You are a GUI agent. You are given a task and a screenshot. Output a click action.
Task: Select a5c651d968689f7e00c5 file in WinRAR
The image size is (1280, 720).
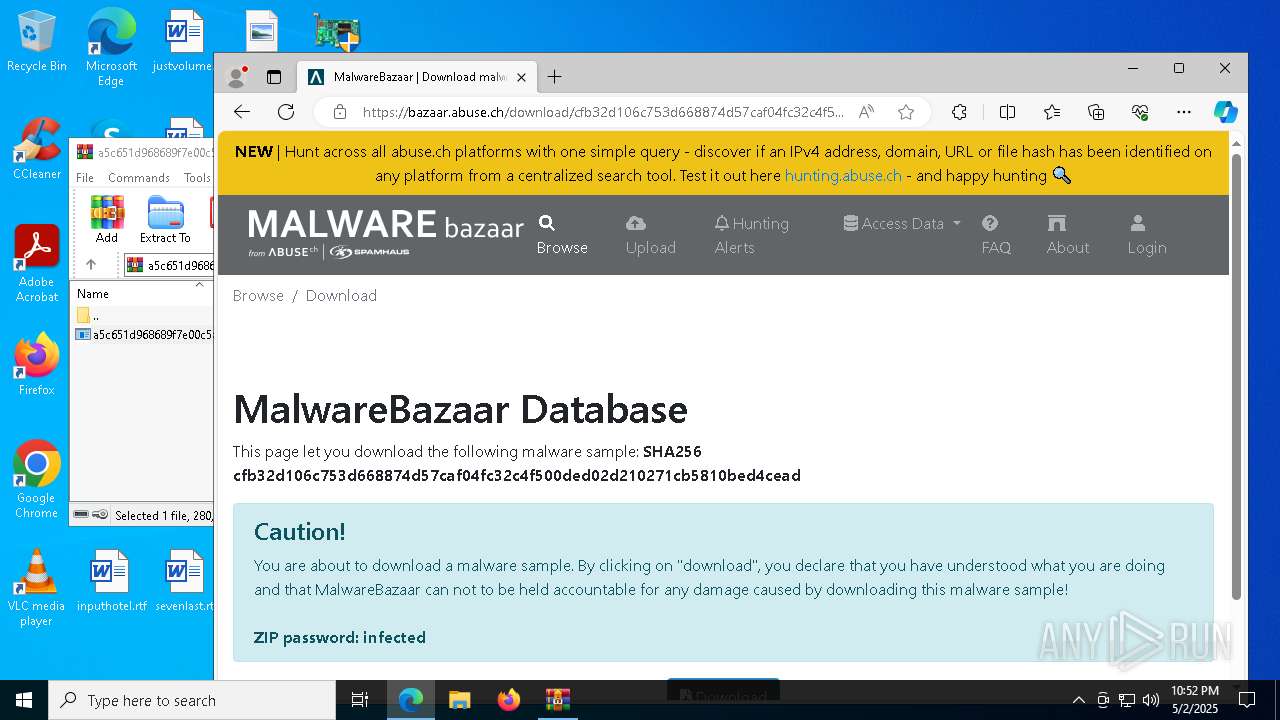coord(144,335)
